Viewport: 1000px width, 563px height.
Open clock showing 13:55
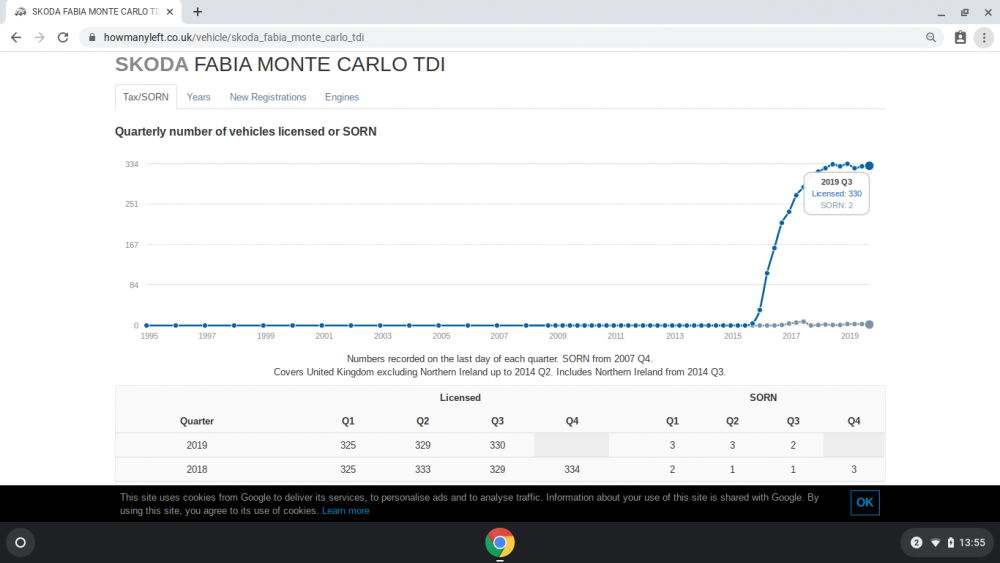pyautogui.click(x=972, y=543)
